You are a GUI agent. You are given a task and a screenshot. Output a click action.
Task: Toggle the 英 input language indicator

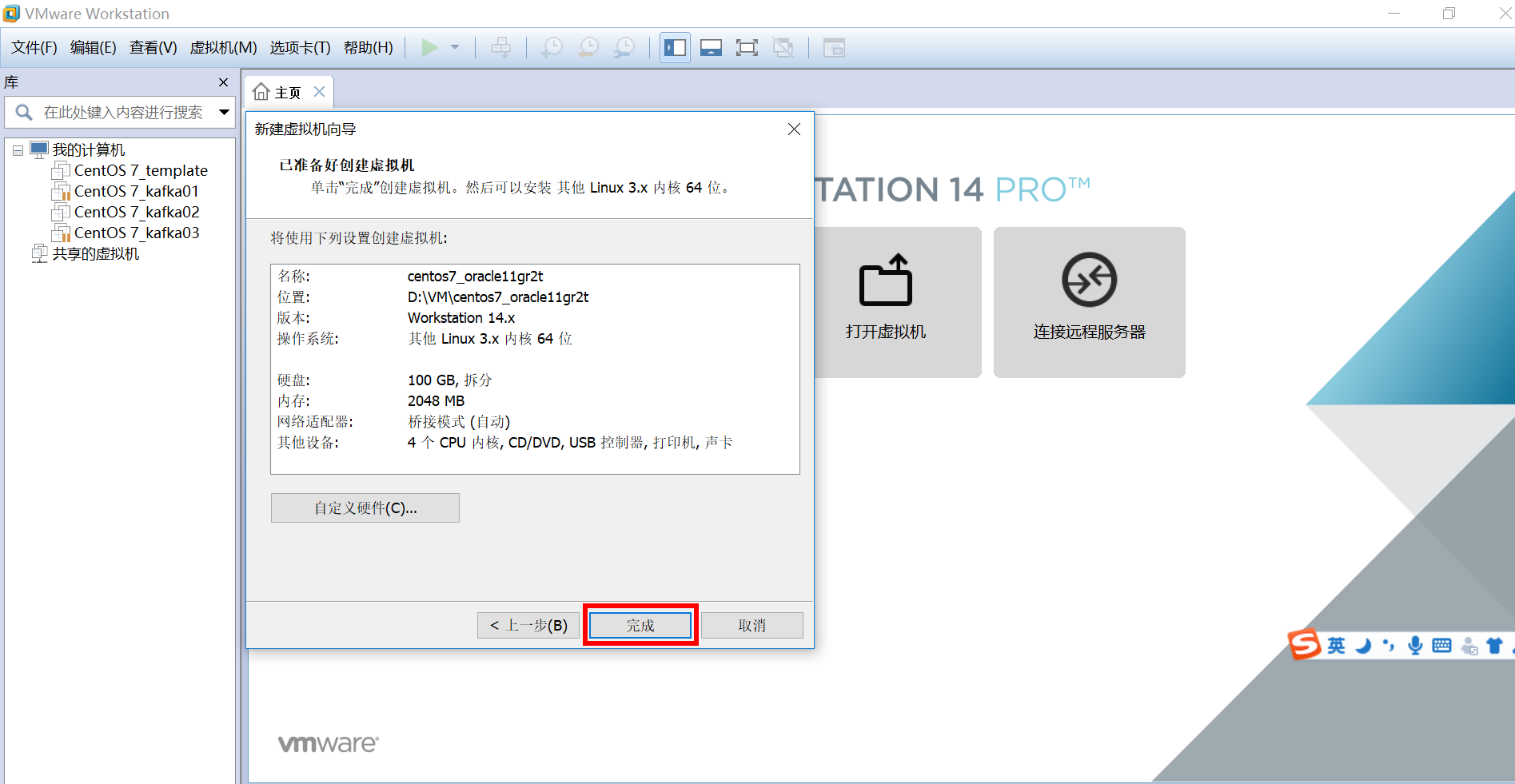point(1337,646)
